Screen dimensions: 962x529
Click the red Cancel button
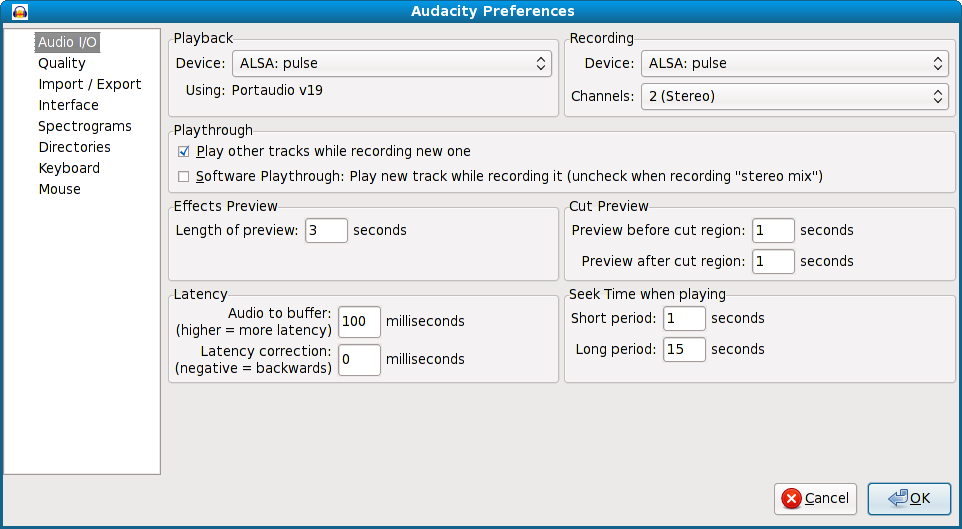(815, 498)
